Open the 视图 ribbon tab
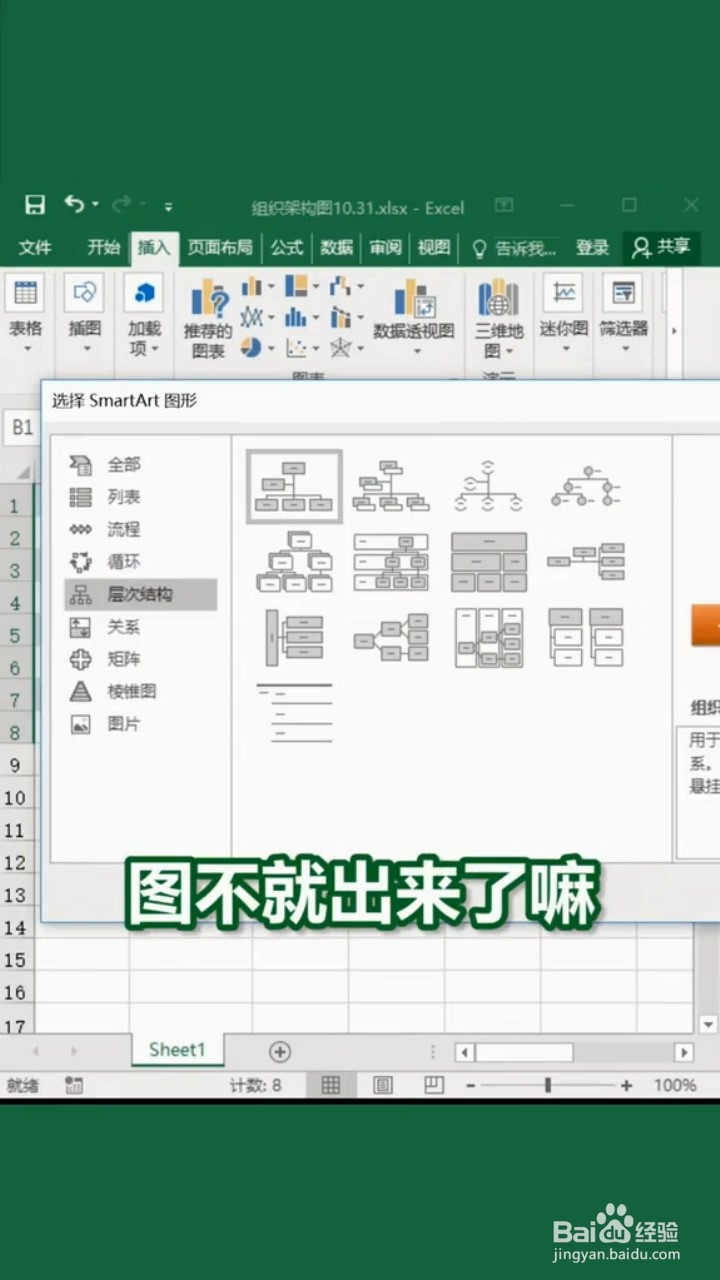 434,248
